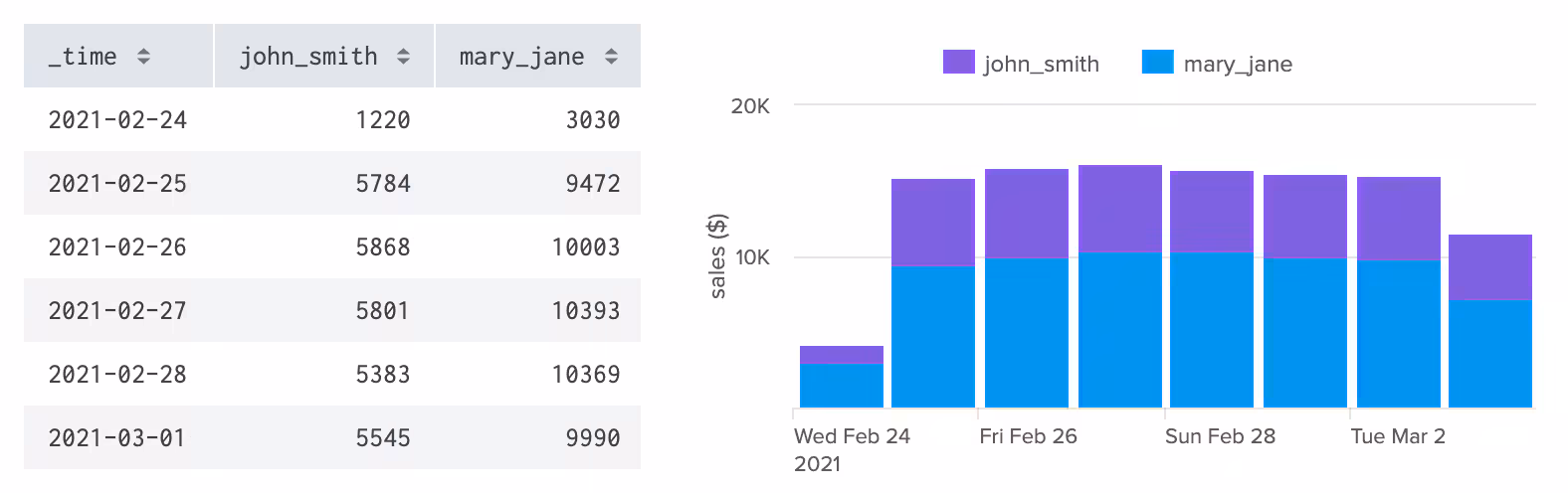Screen dimensions: 1568x493
Task: Click the mary_jane blue legend swatch
Action: point(1158,63)
